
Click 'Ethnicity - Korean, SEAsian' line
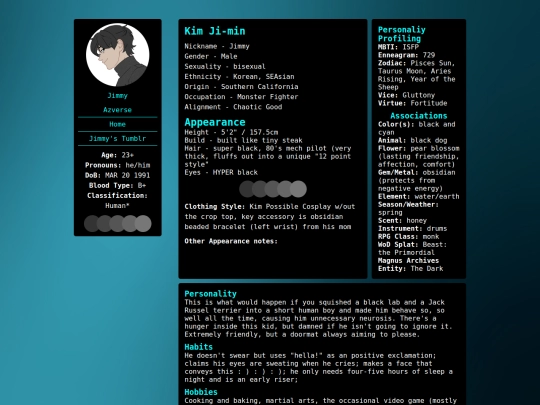point(239,76)
